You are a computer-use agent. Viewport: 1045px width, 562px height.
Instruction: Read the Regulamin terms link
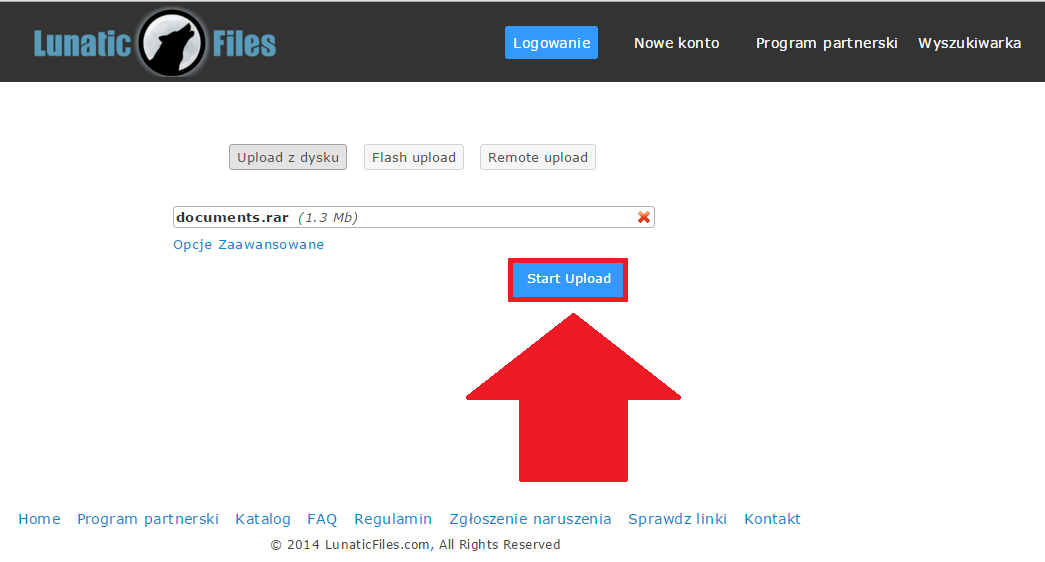coord(393,519)
